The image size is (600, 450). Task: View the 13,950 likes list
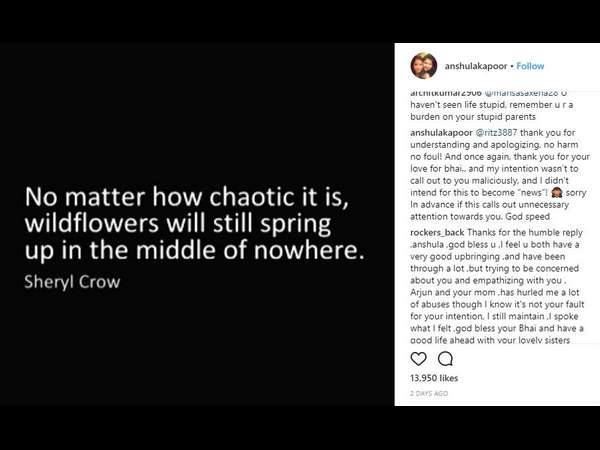tap(434, 379)
